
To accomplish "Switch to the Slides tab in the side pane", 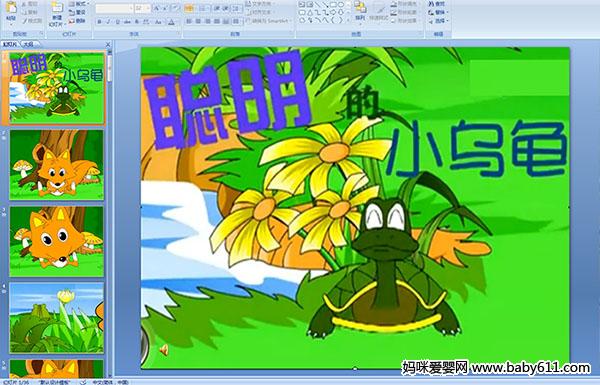I will [10, 44].
